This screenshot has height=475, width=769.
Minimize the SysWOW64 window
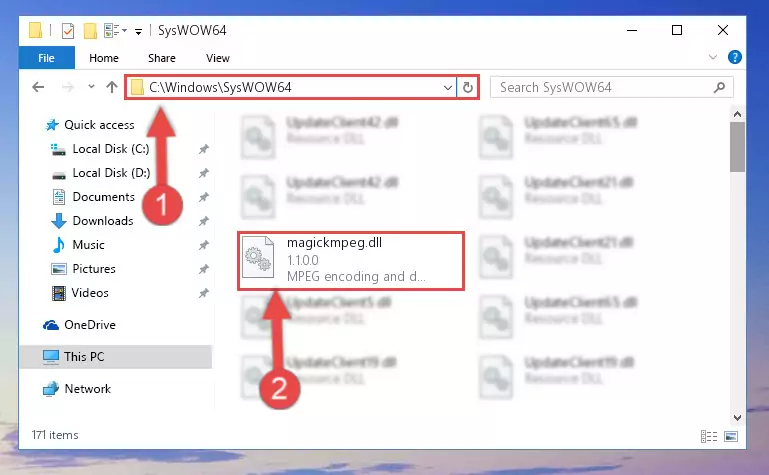(x=632, y=30)
